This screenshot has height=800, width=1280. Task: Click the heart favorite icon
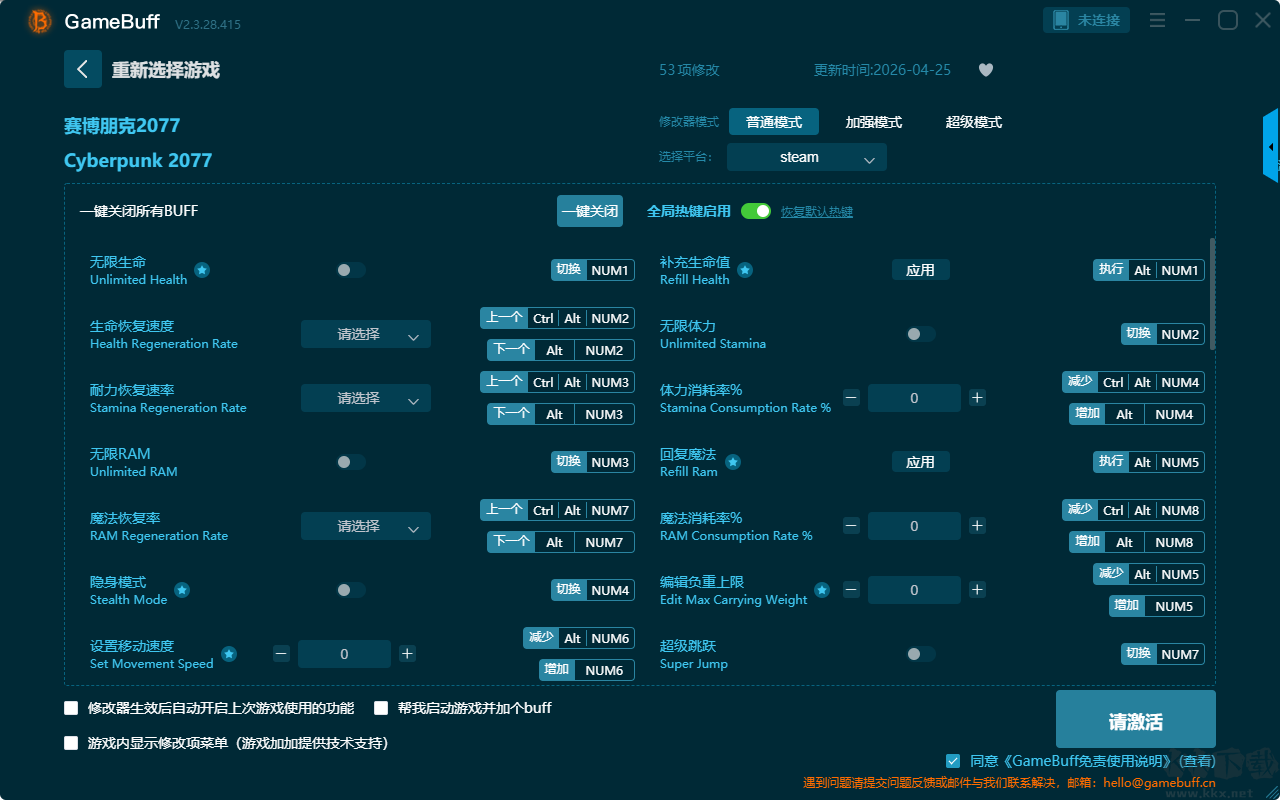pyautogui.click(x=986, y=70)
